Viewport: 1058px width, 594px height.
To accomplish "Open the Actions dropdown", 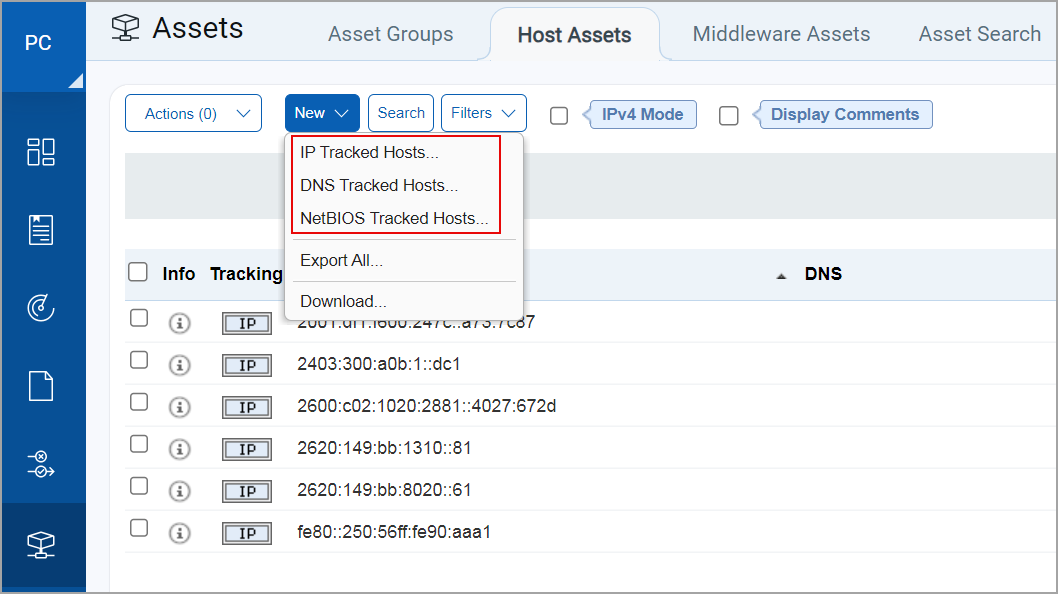I will (x=193, y=113).
